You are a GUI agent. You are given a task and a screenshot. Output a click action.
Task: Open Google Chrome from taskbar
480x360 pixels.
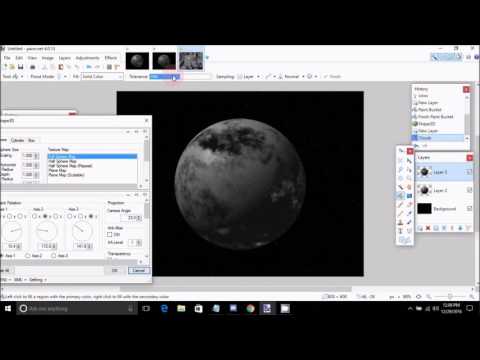pos(250,309)
